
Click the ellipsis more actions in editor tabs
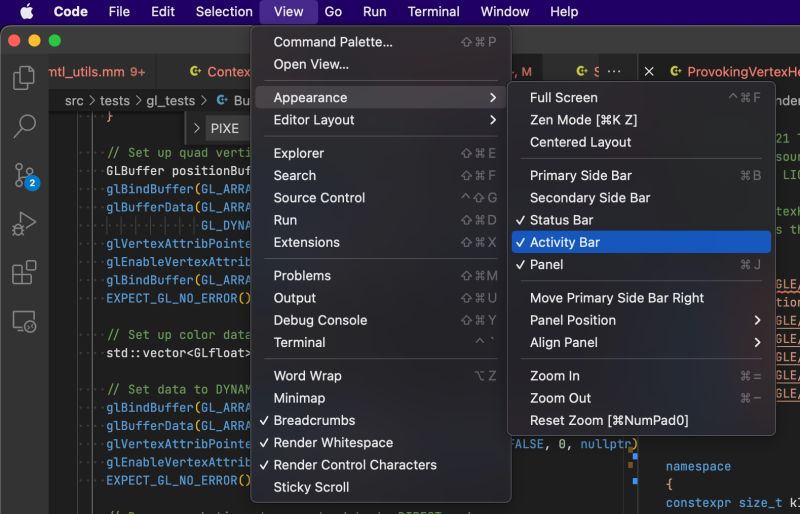tap(614, 71)
